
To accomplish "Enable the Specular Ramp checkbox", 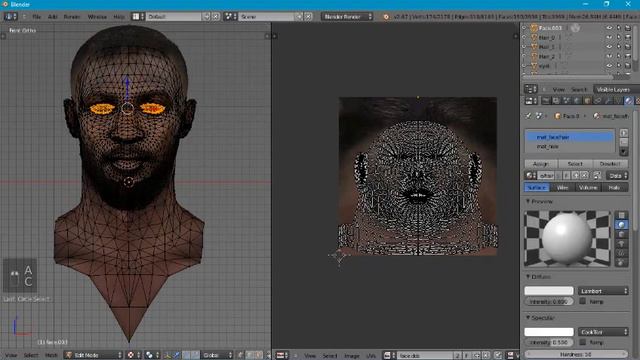I will 582,342.
